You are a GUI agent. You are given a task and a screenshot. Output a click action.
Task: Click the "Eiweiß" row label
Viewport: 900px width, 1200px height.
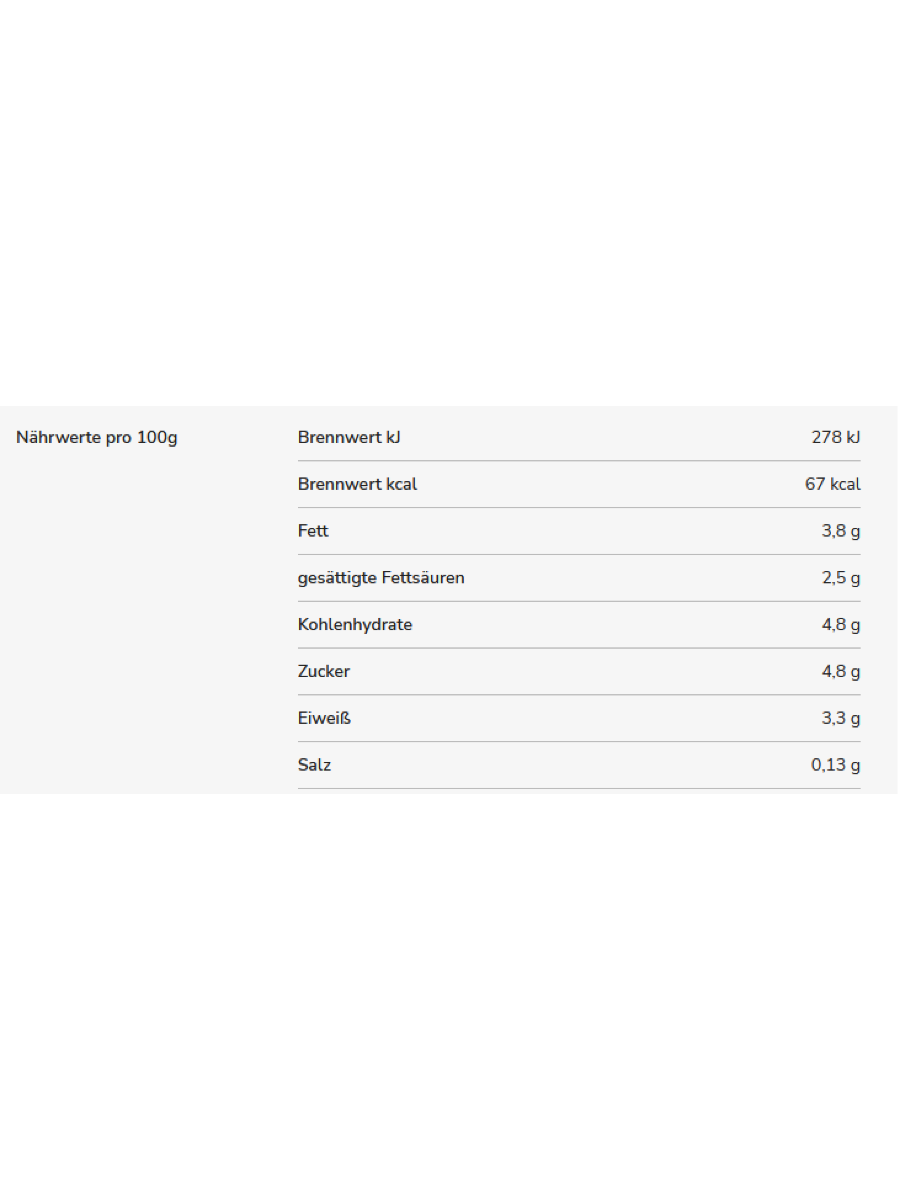pos(324,718)
